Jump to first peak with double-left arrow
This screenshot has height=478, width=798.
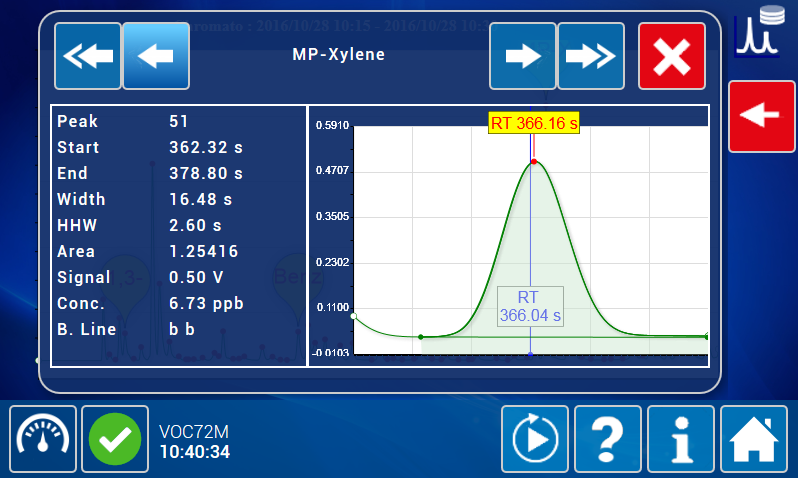[x=88, y=56]
